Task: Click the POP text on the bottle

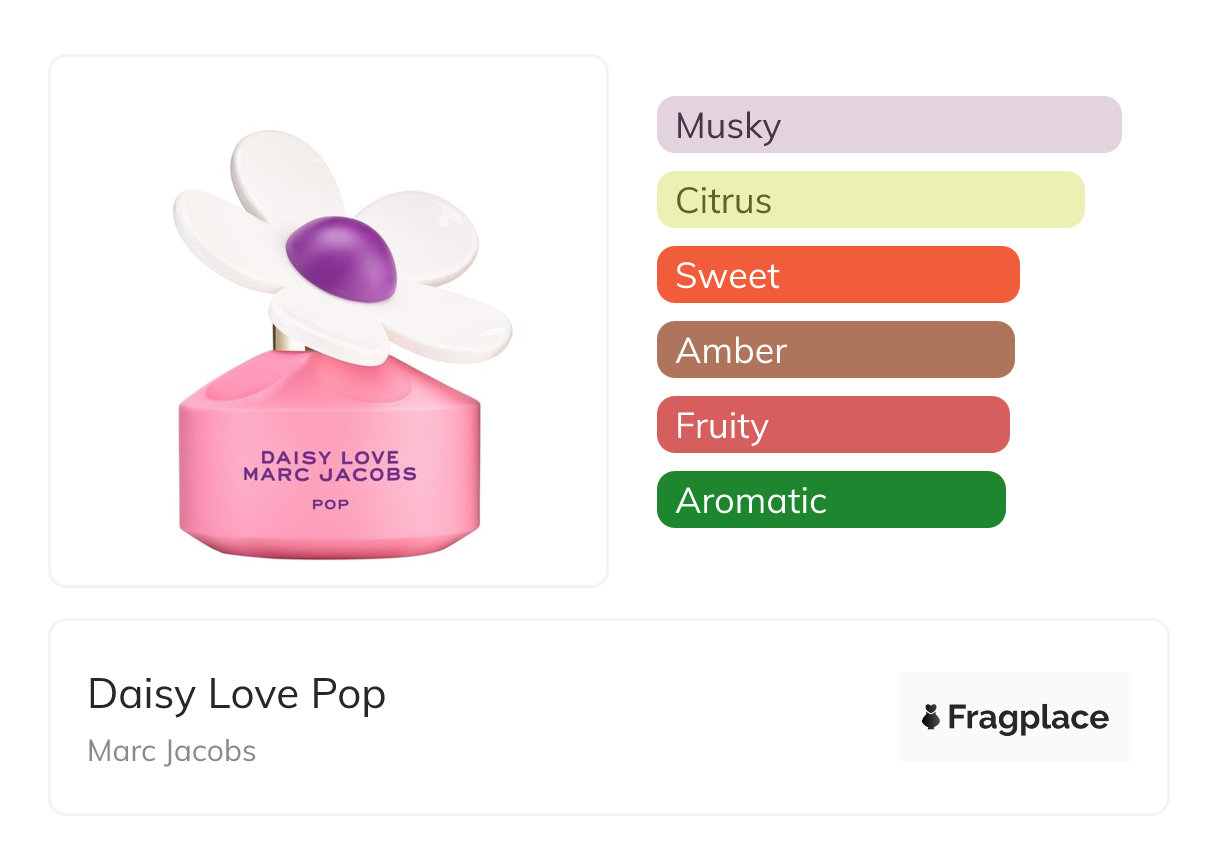Action: (330, 504)
